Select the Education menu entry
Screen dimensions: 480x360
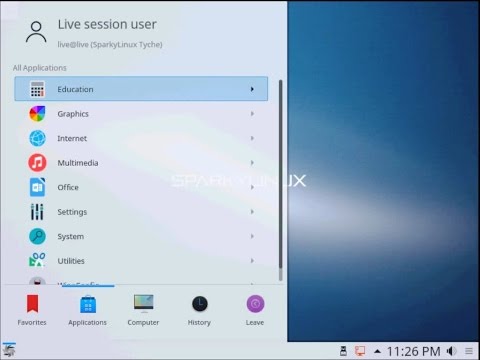141,89
